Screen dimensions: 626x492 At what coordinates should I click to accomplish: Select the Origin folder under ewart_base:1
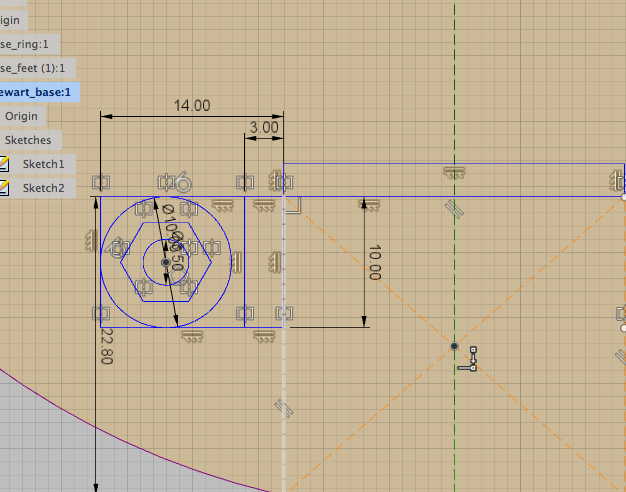[22, 116]
